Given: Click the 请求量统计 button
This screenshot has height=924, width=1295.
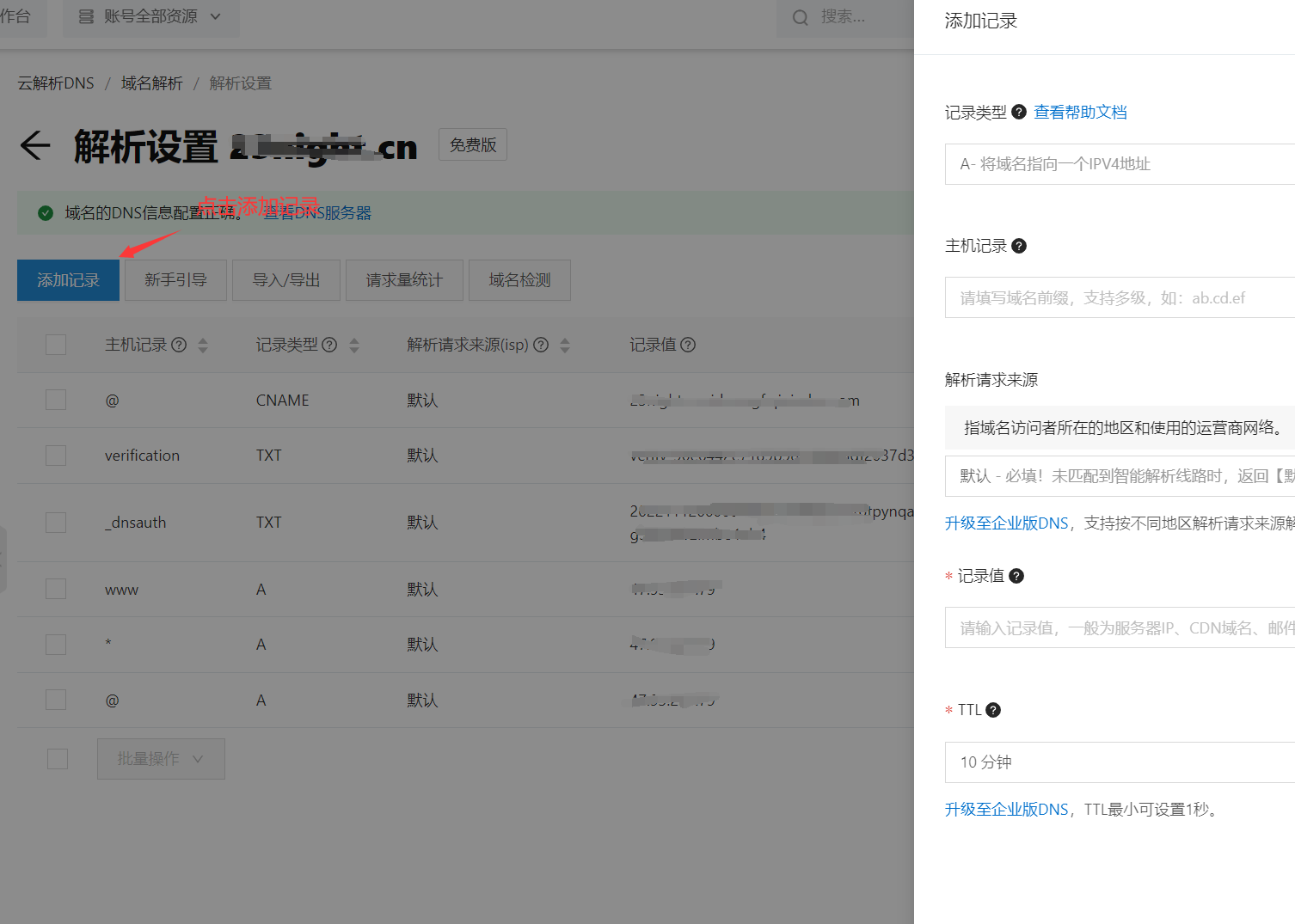Looking at the screenshot, I should pyautogui.click(x=404, y=280).
